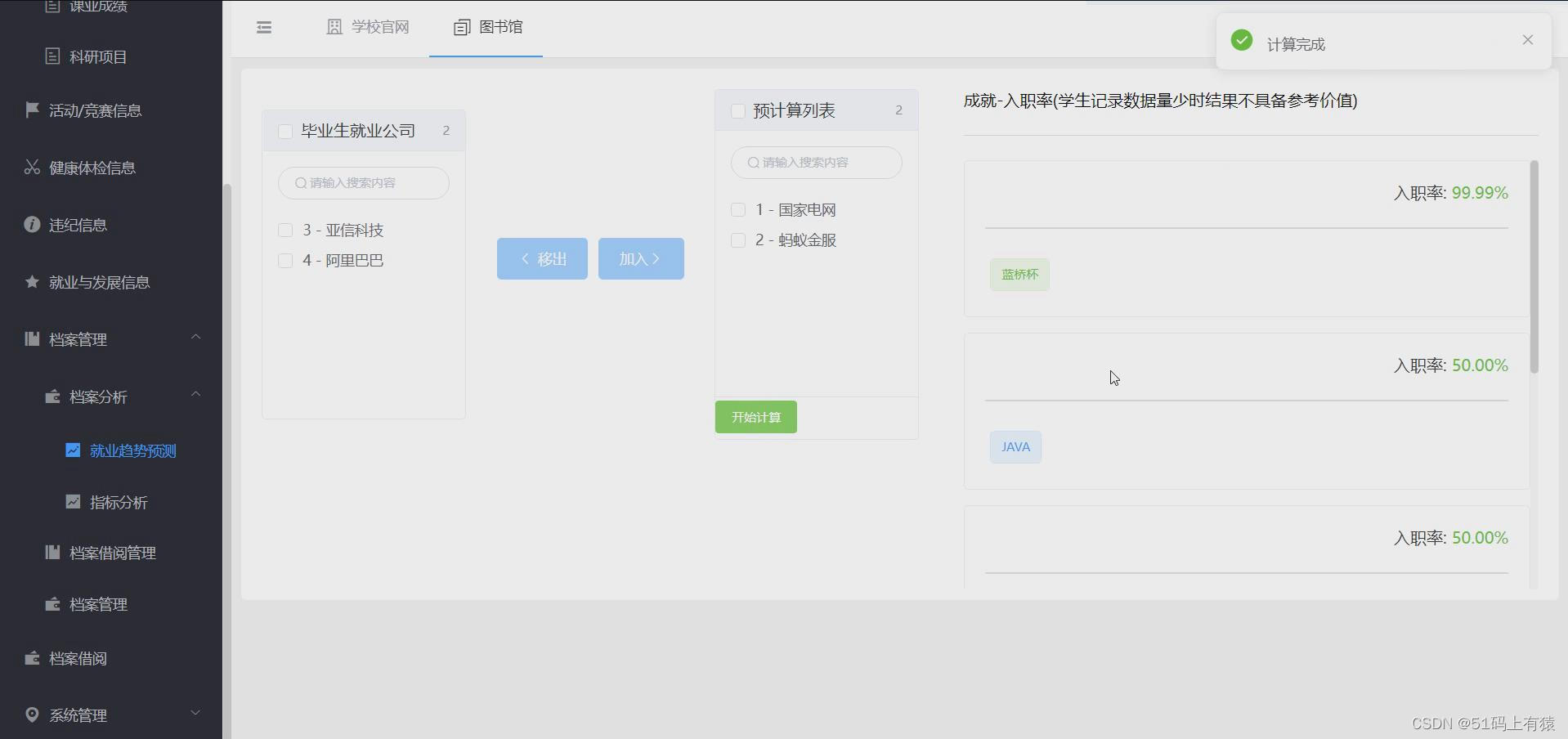This screenshot has height=739, width=1568.
Task: Click the hamburger sidebar collapse icon
Action: click(263, 27)
